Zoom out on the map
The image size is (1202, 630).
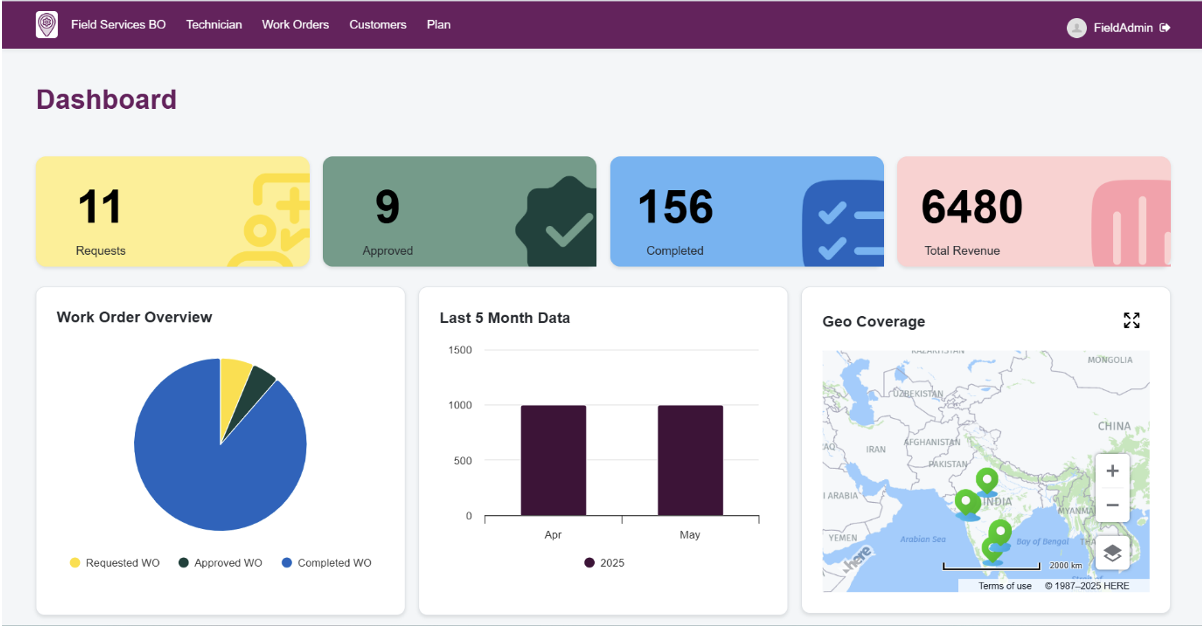[x=1112, y=505]
